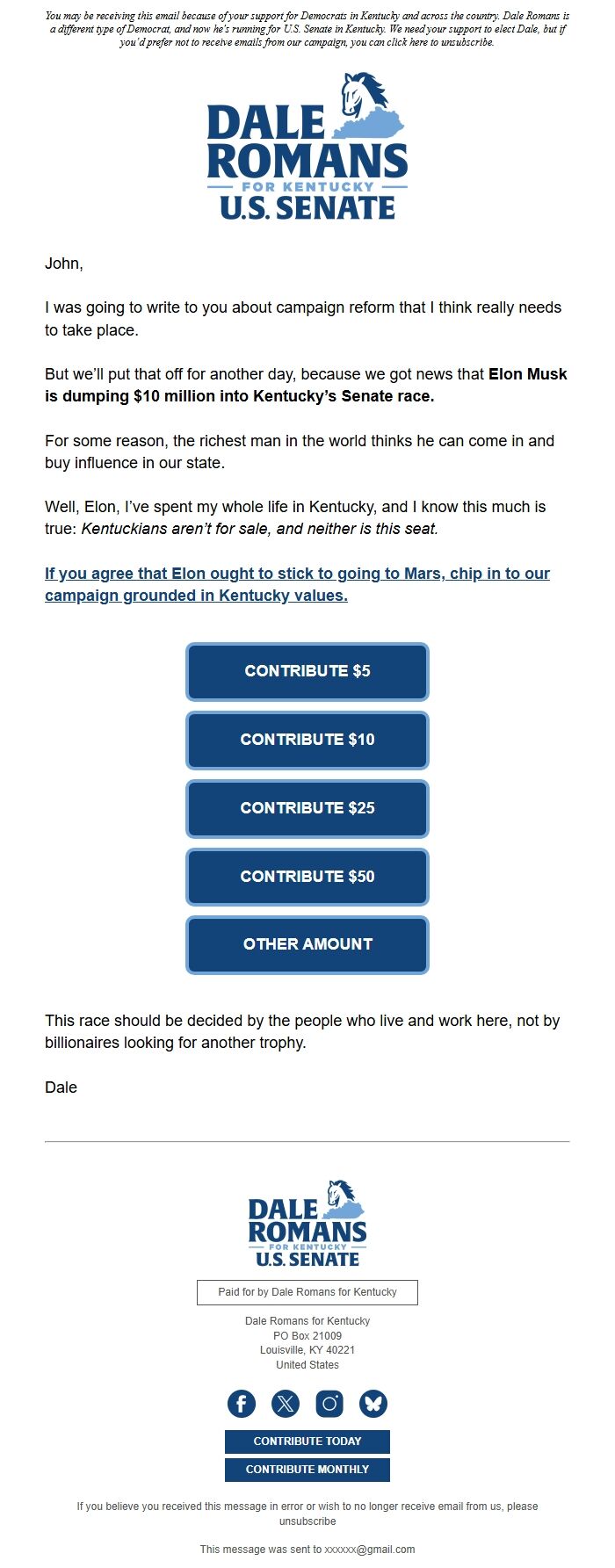Click the Contribute Monthly button
Viewport: 615px width, 1568px height.
click(x=307, y=1469)
